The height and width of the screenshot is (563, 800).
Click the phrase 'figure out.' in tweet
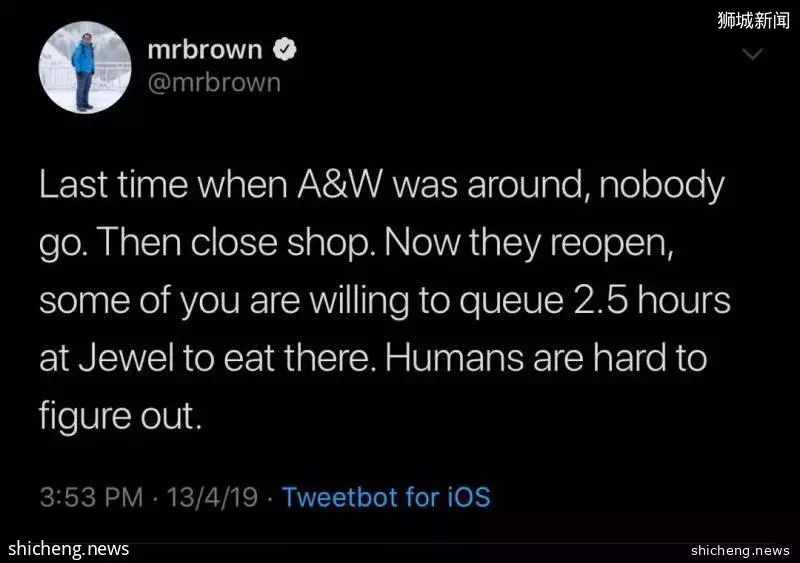(120, 417)
